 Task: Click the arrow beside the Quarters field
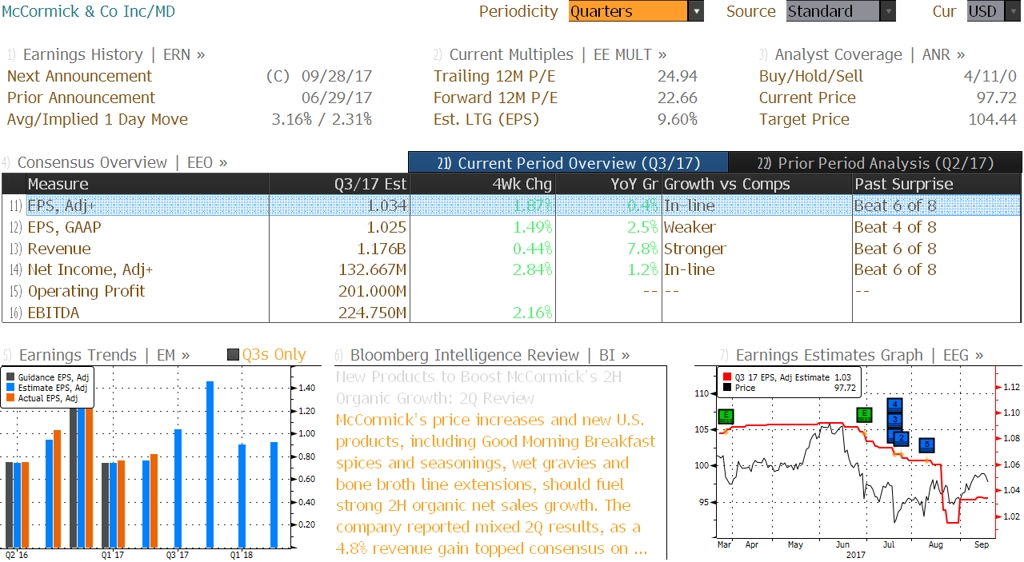point(696,11)
